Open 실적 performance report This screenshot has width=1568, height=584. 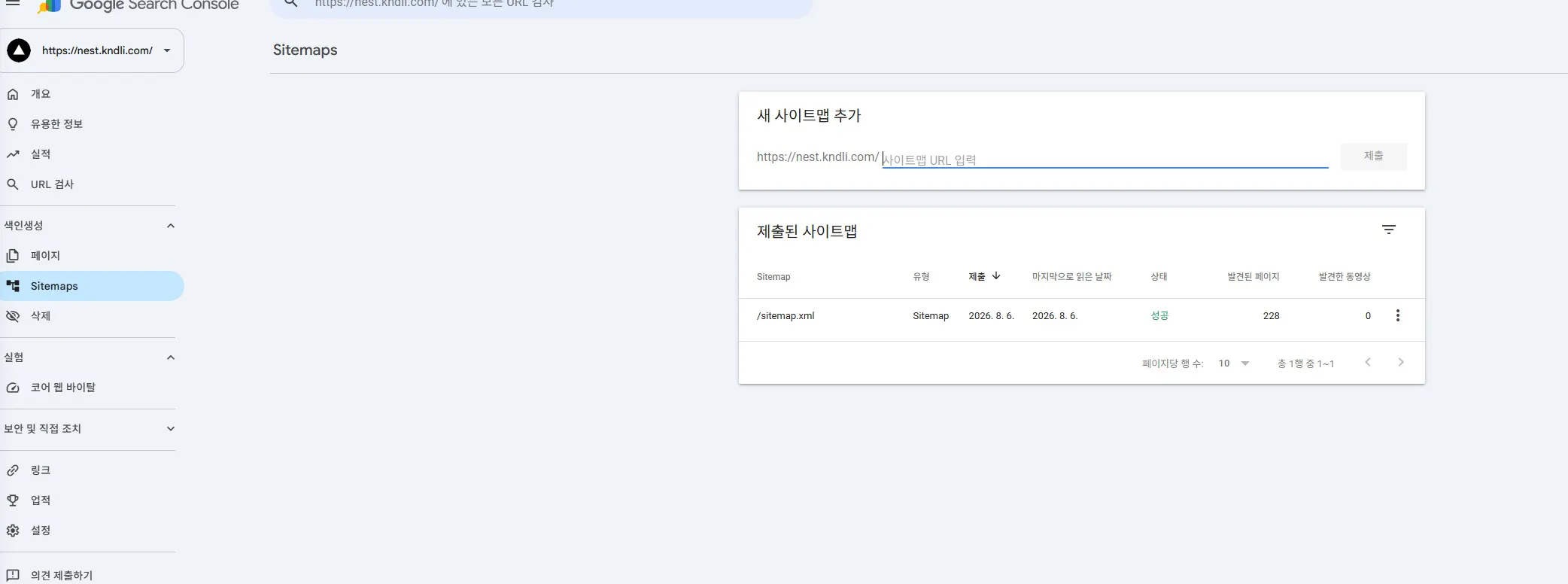click(92, 154)
